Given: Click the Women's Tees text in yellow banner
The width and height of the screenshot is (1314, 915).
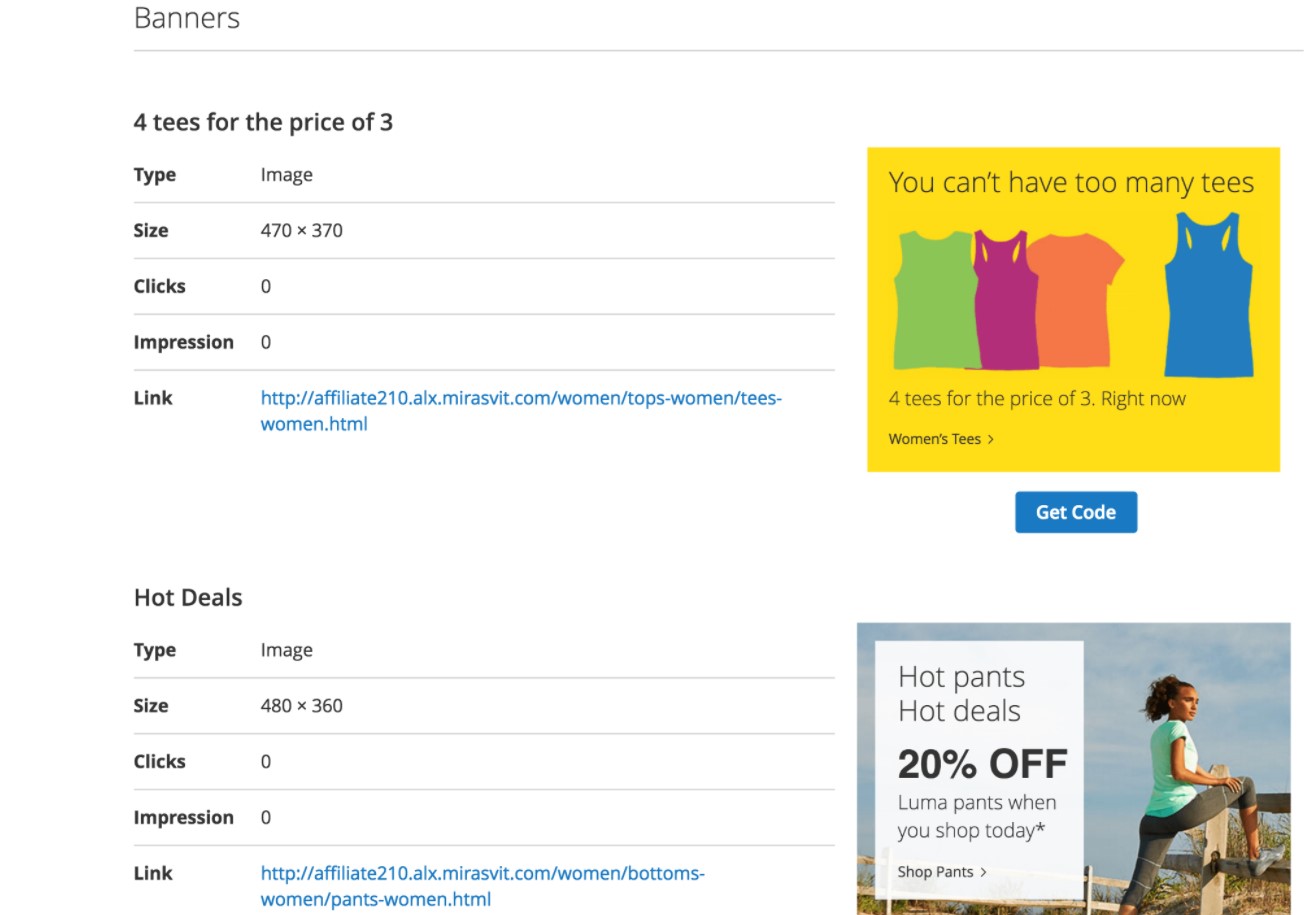Looking at the screenshot, I should click(934, 439).
